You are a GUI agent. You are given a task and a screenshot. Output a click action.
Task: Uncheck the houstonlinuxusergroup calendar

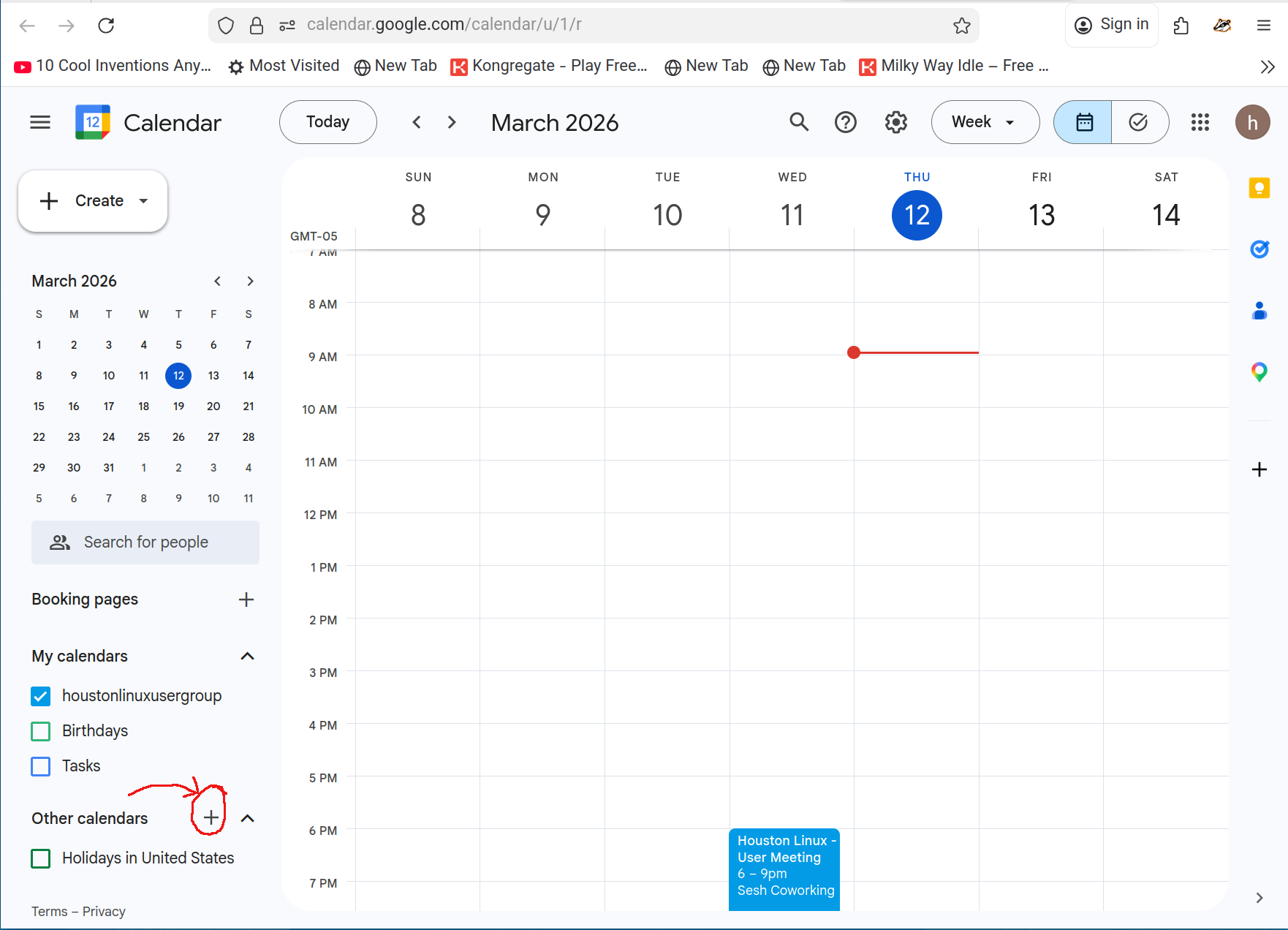pyautogui.click(x=40, y=695)
